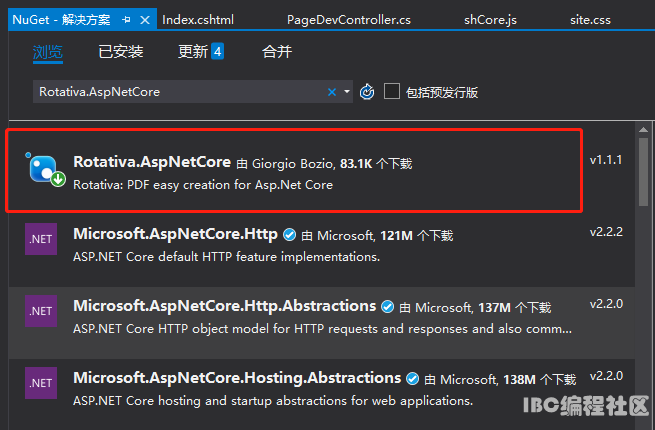This screenshot has width=655, height=430.
Task: Click 'ASP.NET Core HTTP object model' description
Action: (322, 329)
